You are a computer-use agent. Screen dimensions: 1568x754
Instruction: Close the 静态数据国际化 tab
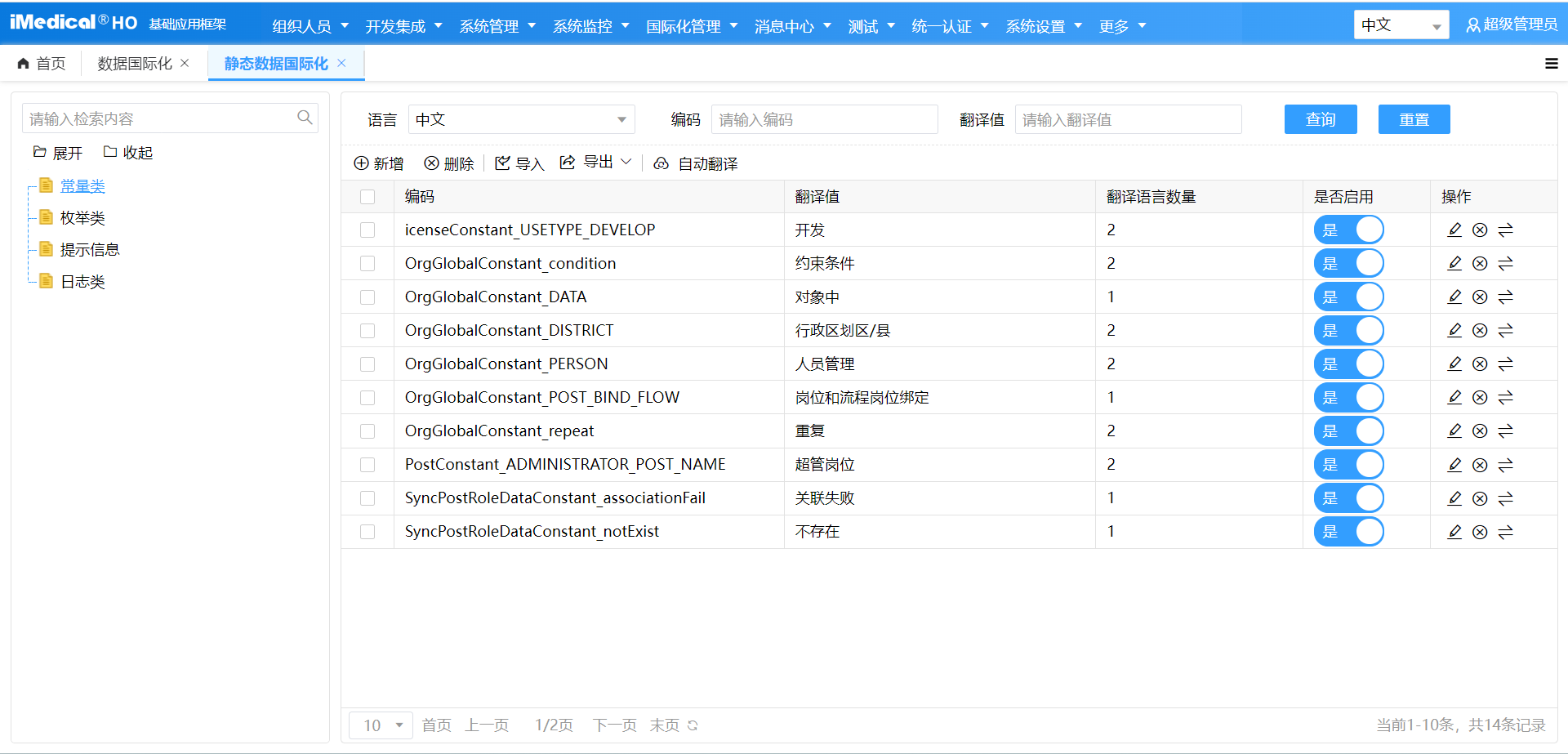(342, 63)
